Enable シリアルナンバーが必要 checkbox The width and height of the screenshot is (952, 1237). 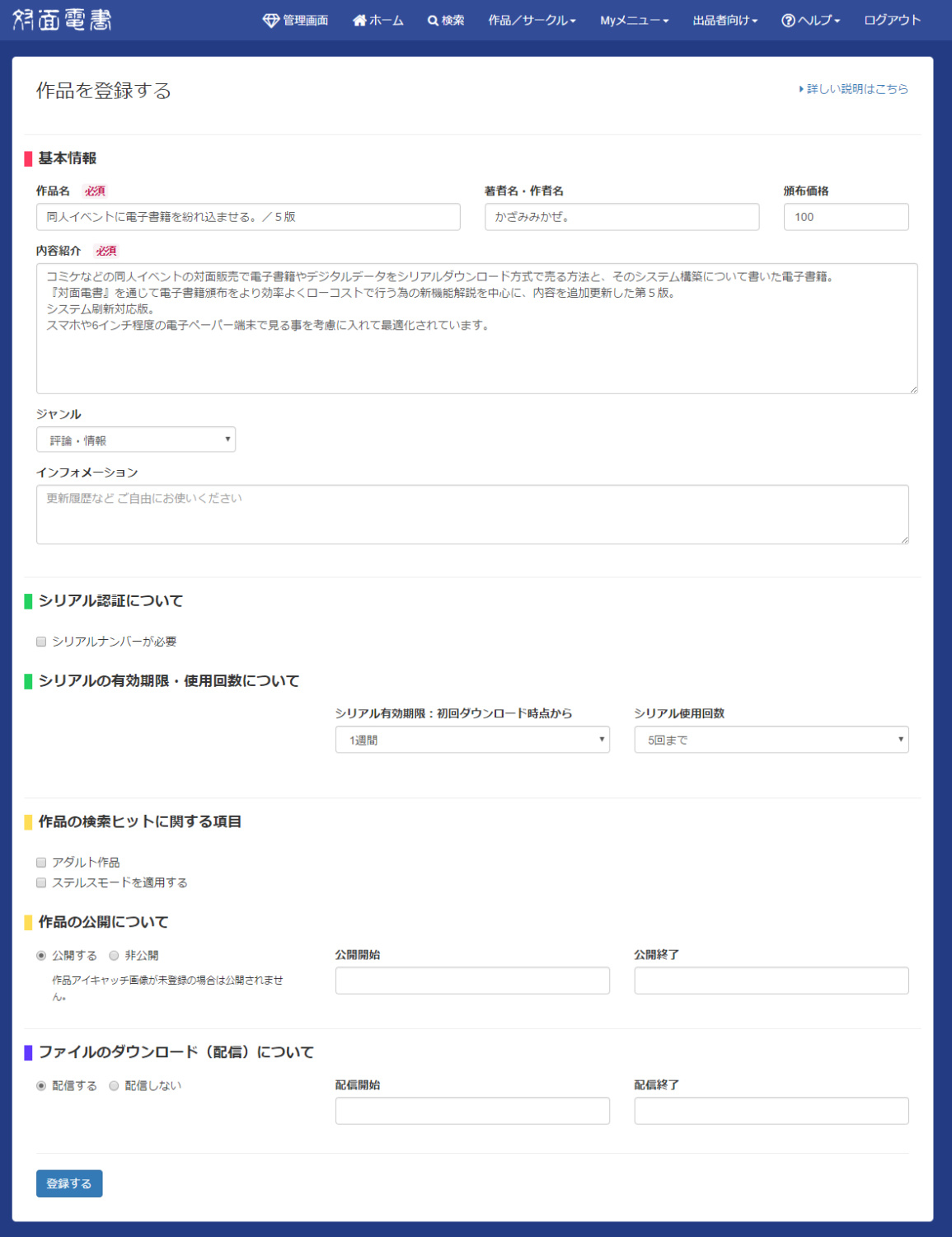point(41,642)
